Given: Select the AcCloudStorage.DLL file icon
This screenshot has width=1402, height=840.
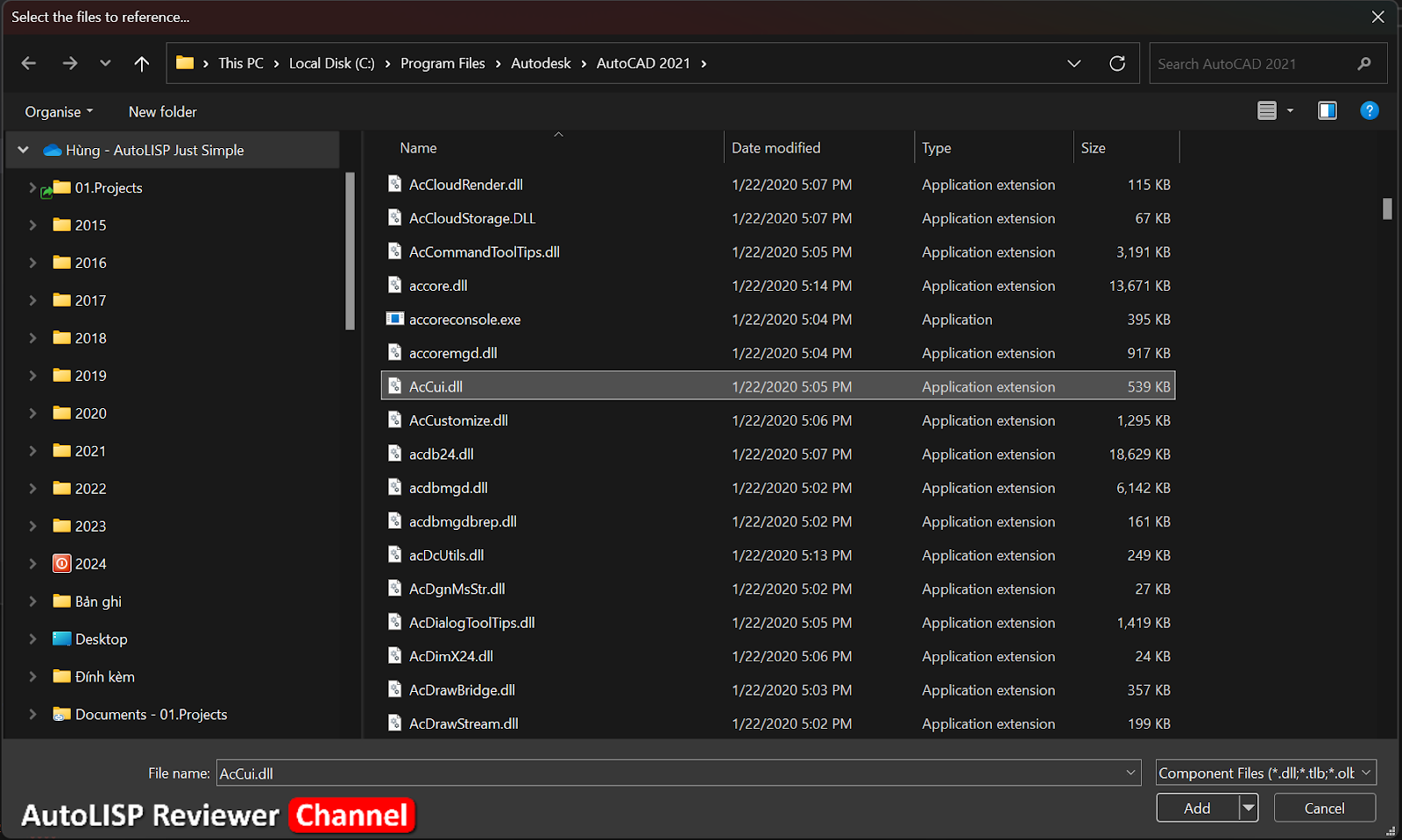Looking at the screenshot, I should [395, 218].
